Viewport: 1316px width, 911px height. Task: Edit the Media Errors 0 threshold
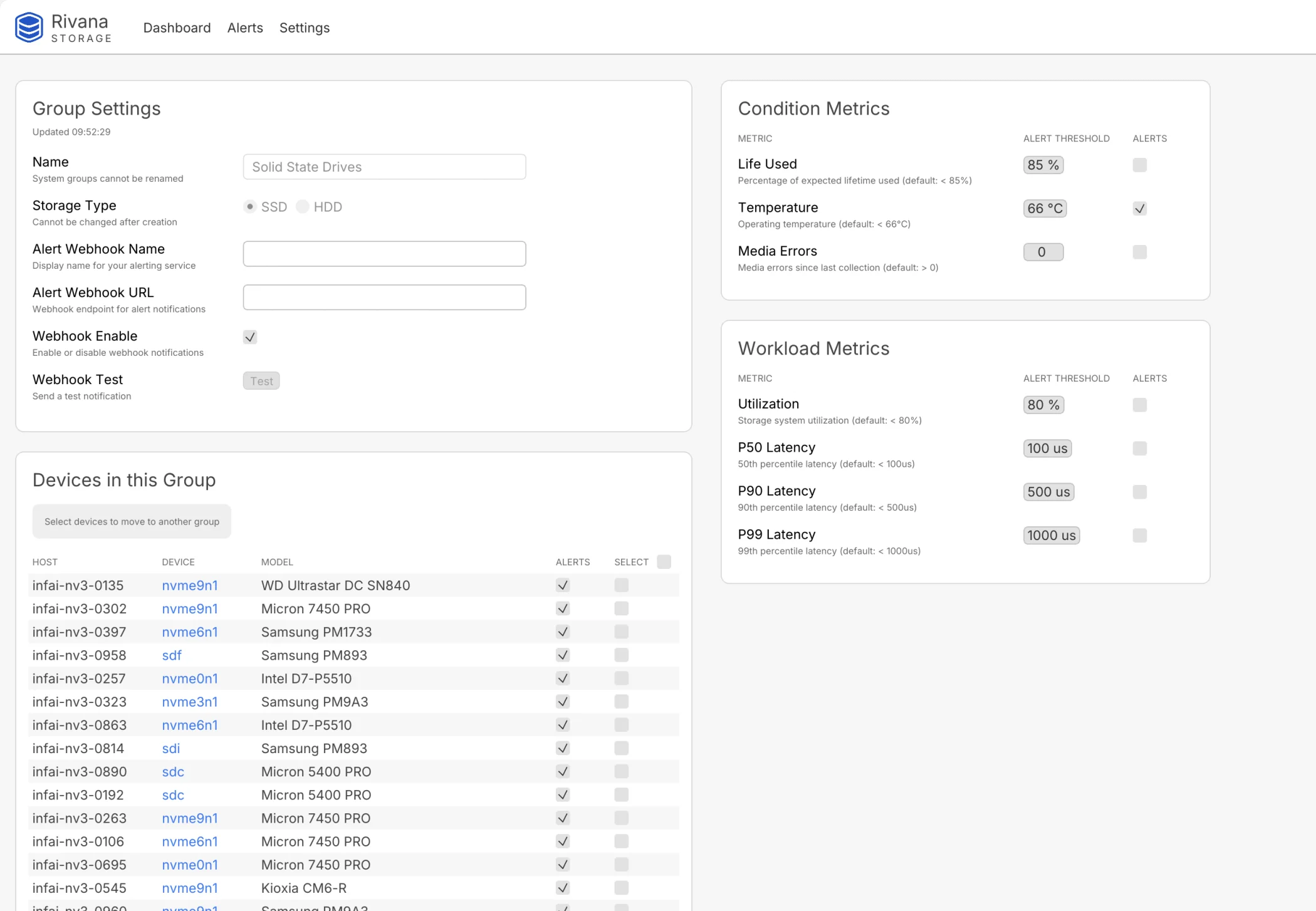click(x=1043, y=252)
